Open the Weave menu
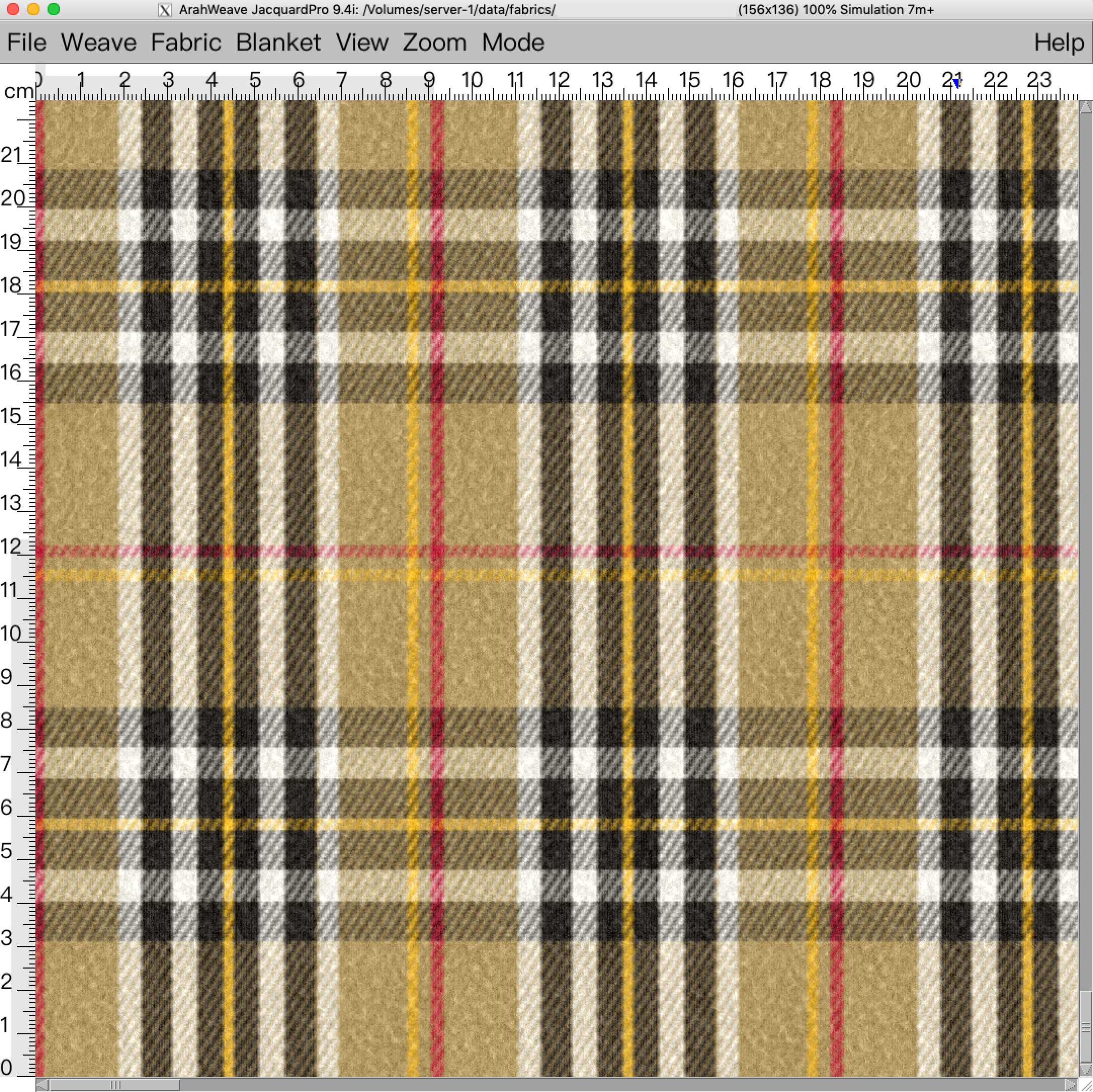The width and height of the screenshot is (1093, 1092). point(99,43)
